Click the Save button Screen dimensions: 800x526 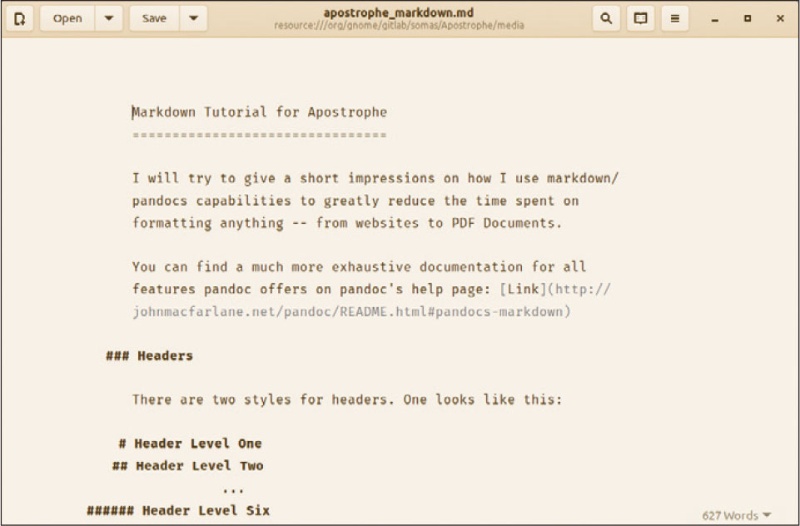[154, 19]
